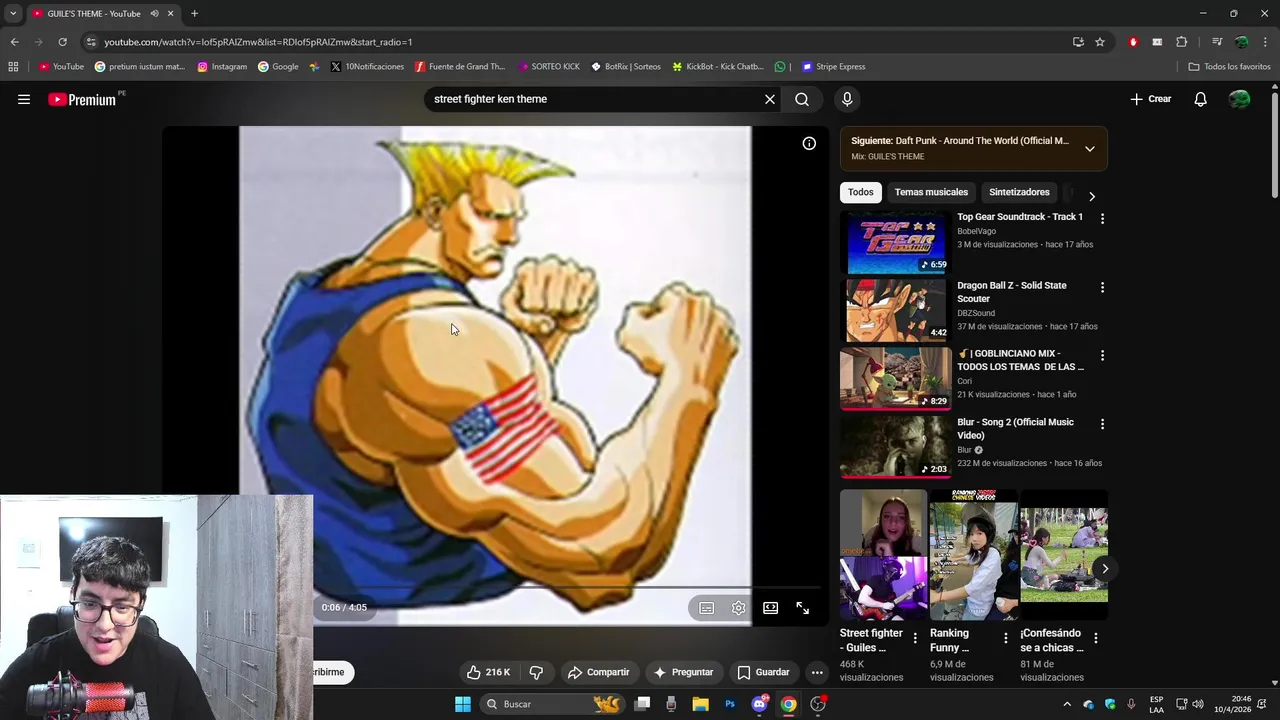Open options for Dragon Ball Z Scouter video

click(1102, 287)
